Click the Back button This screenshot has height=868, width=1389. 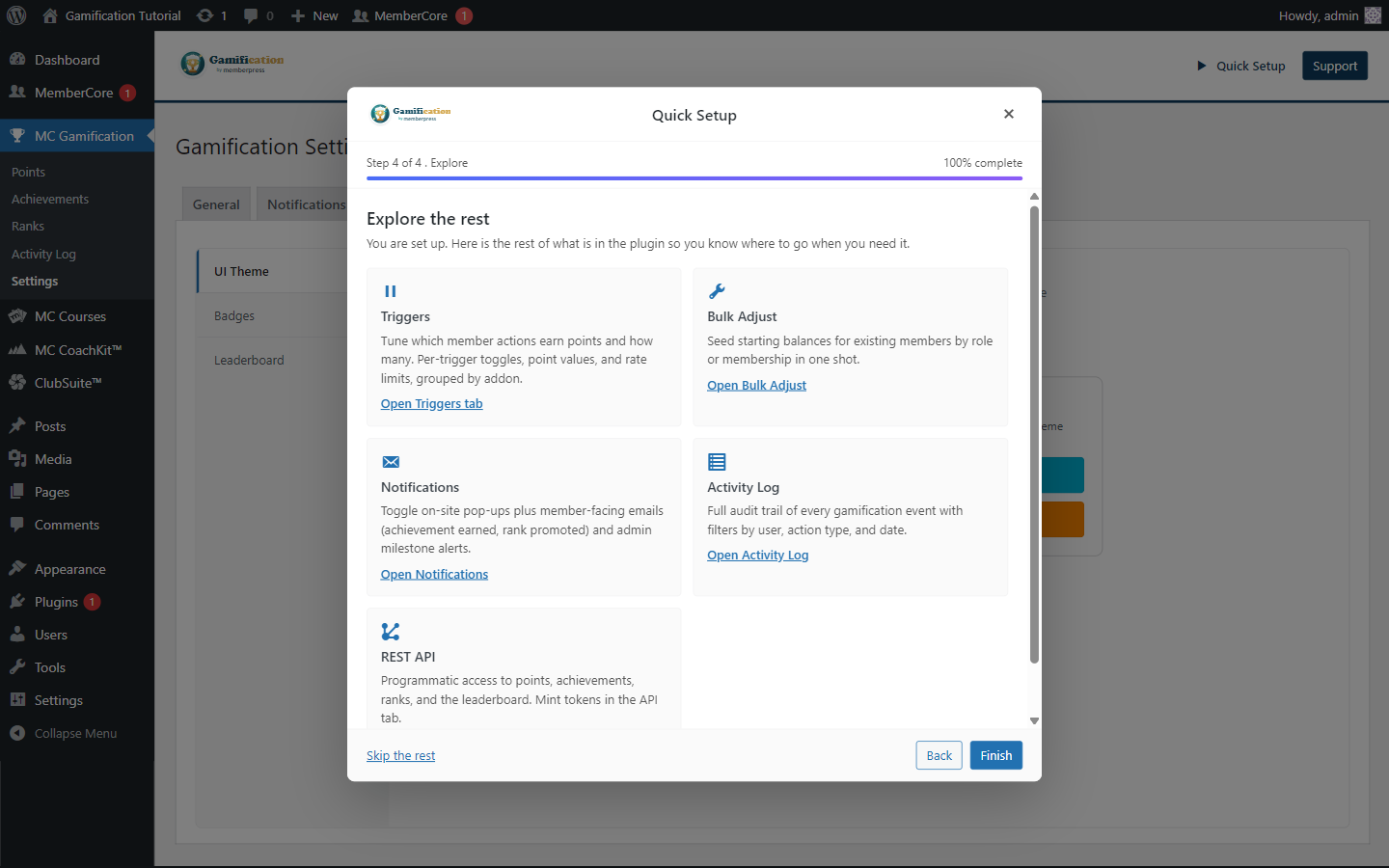940,755
